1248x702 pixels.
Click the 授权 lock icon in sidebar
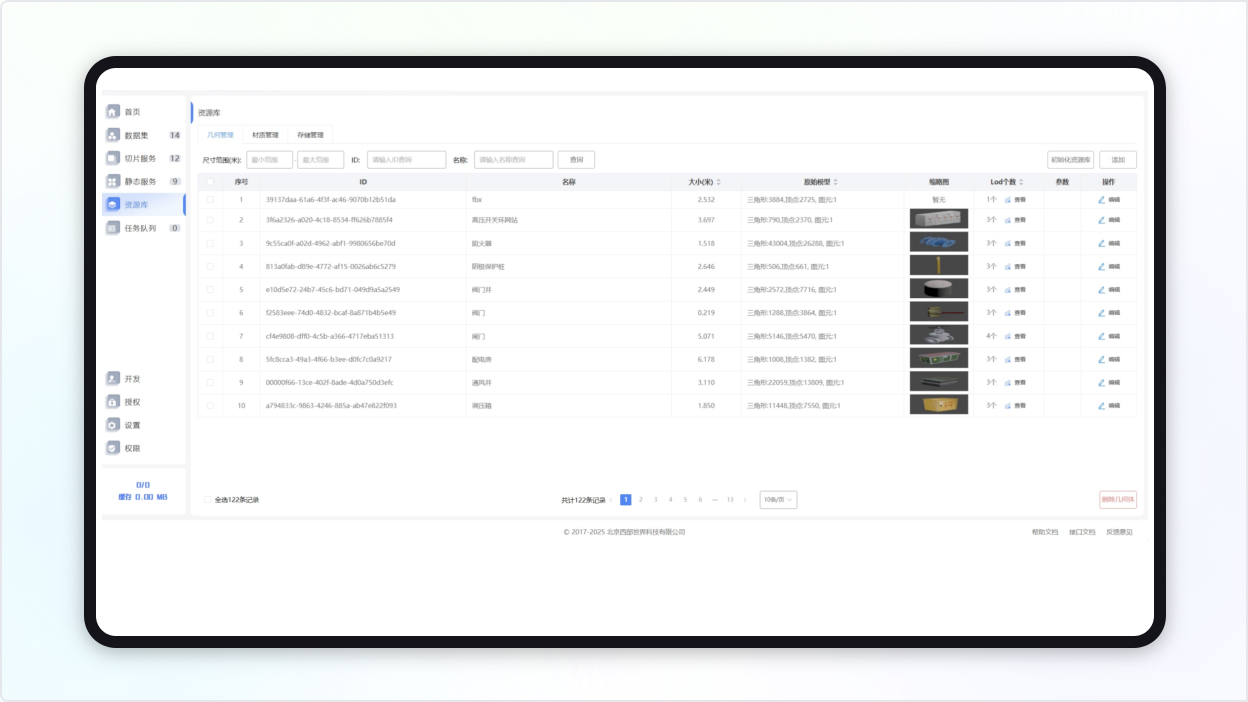(113, 402)
